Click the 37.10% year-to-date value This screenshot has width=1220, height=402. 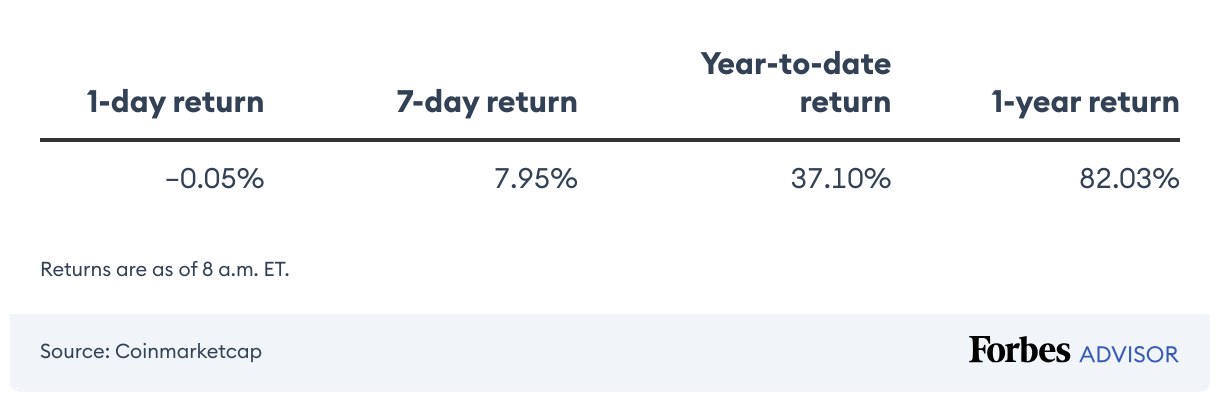click(837, 180)
